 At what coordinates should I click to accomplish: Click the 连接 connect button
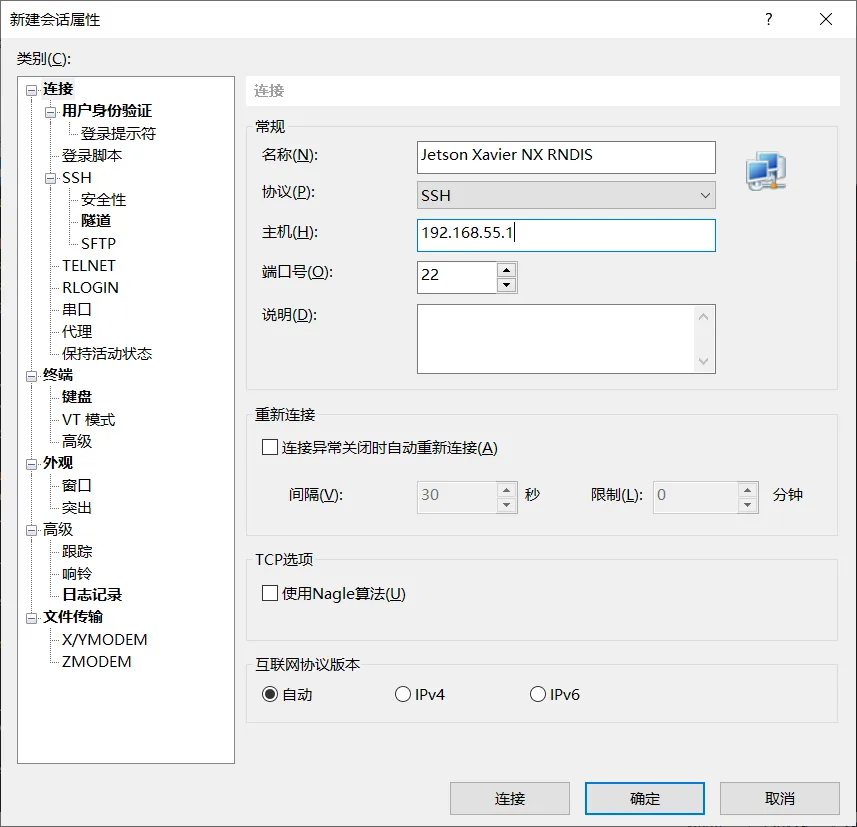click(x=510, y=799)
